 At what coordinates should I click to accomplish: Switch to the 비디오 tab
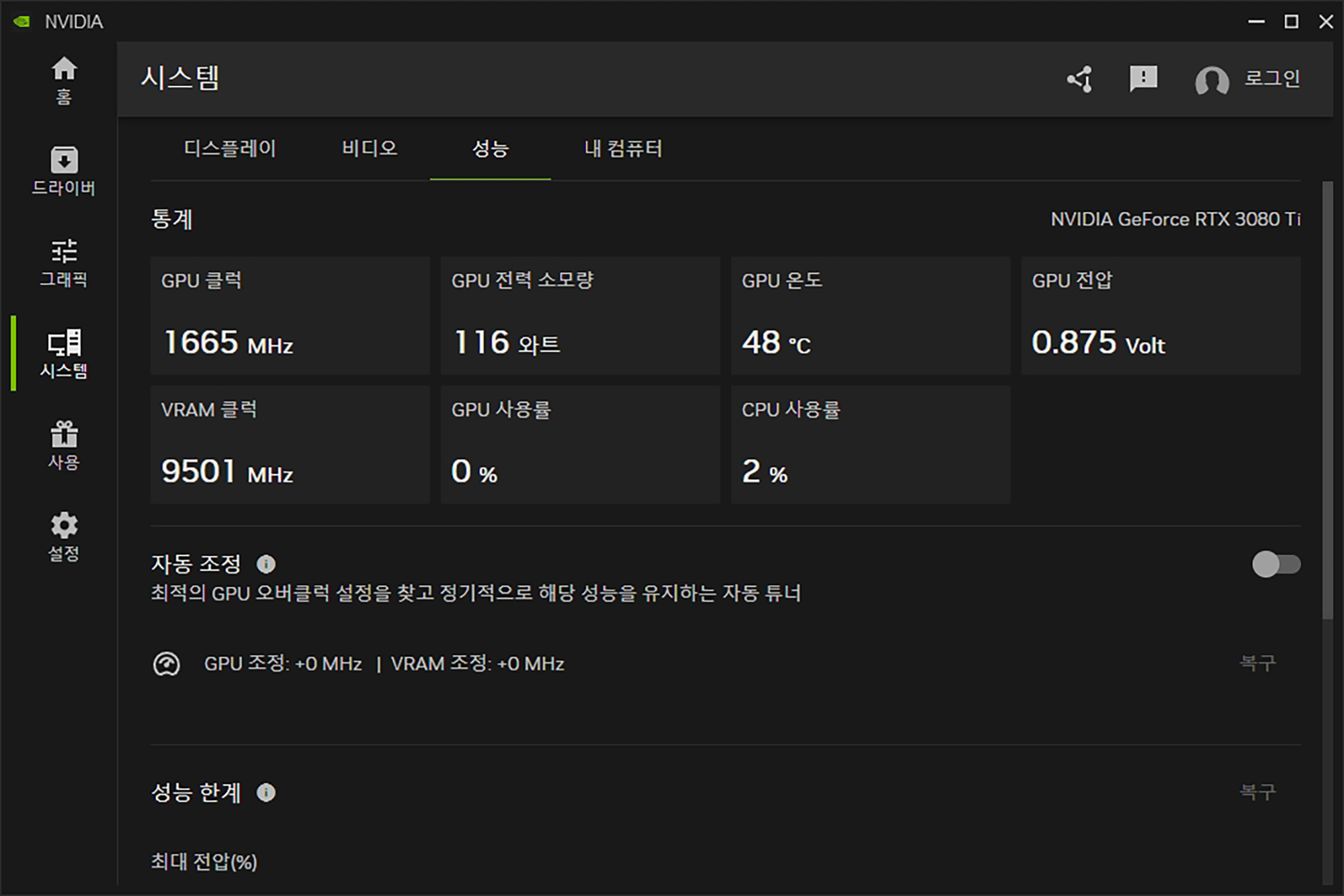[x=369, y=148]
